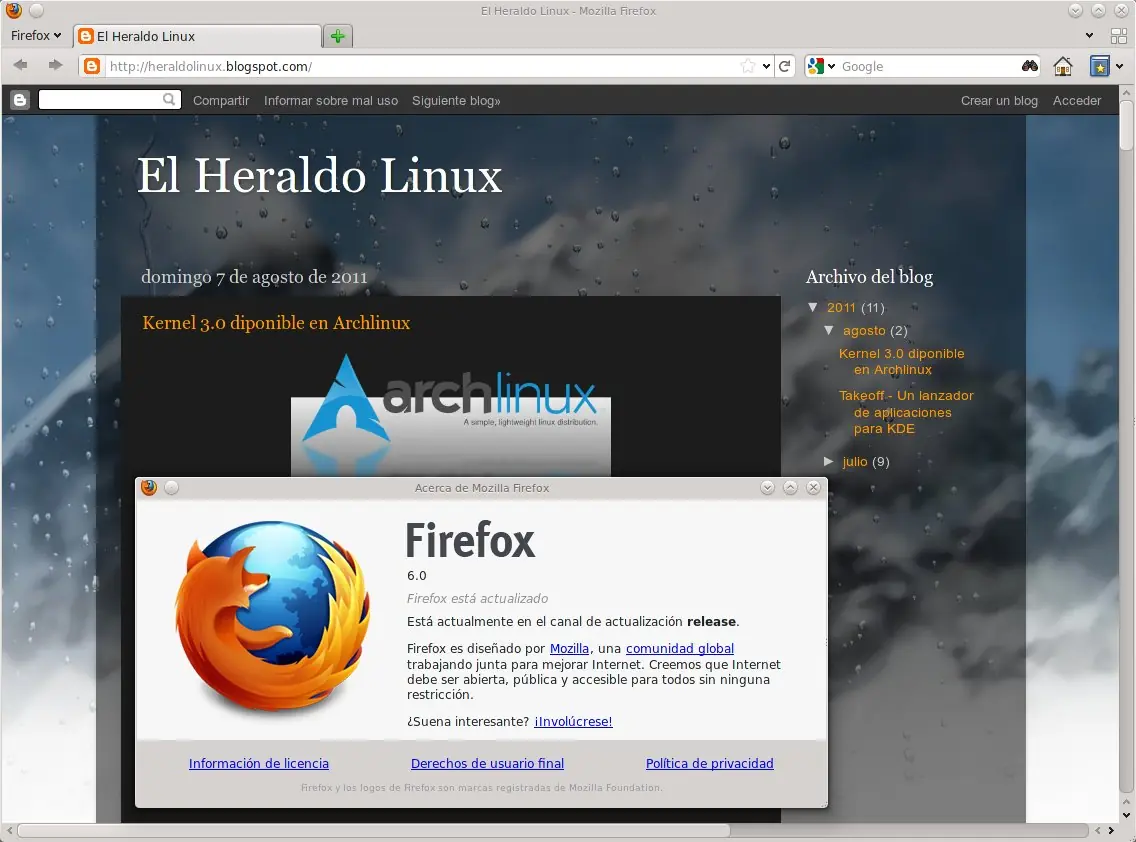Screen dimensions: 1136x842
Task: Open post title Kernel 3.0 diponible en Archlinux
Action: point(276,323)
